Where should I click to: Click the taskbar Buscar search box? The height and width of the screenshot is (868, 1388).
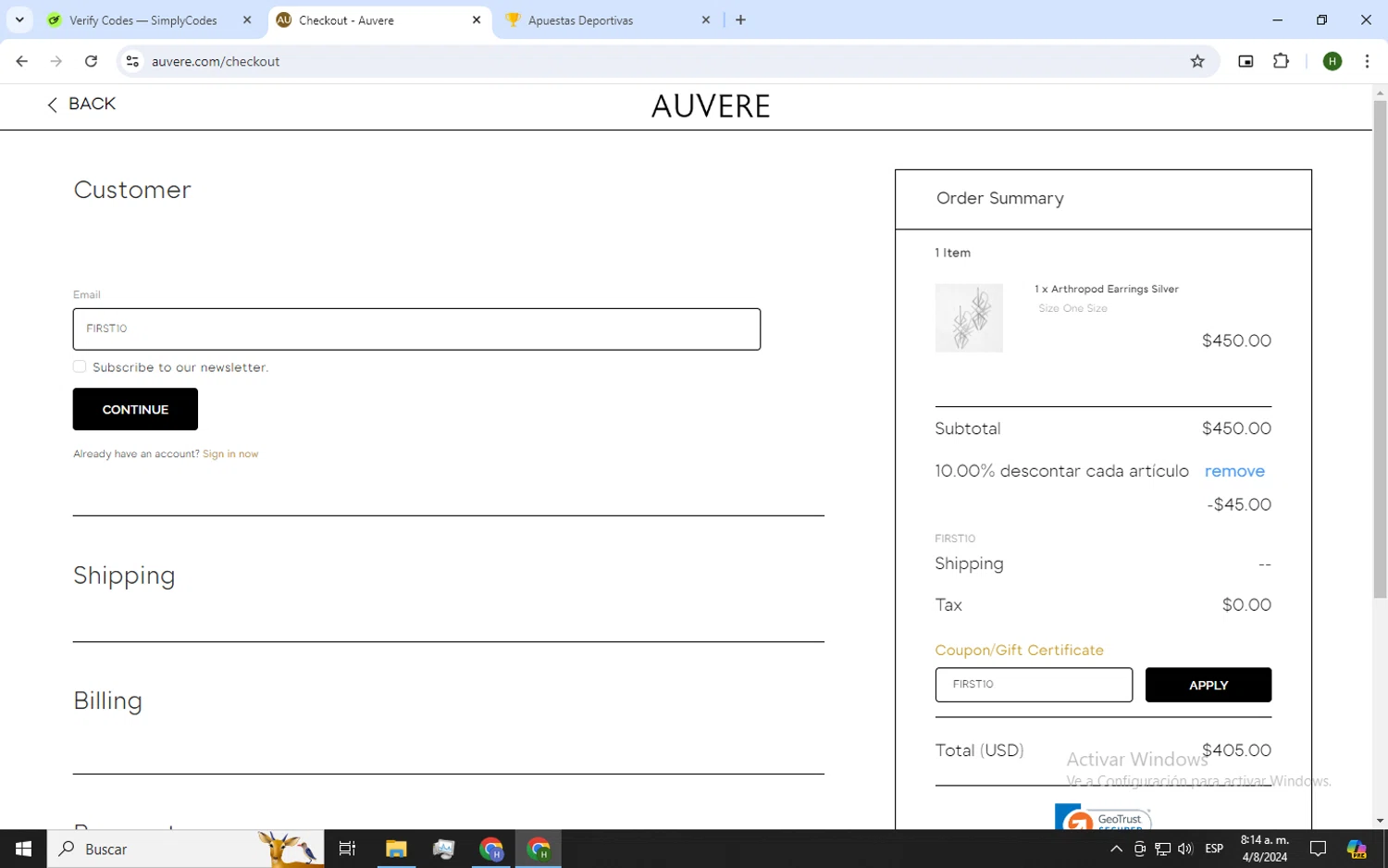185,849
